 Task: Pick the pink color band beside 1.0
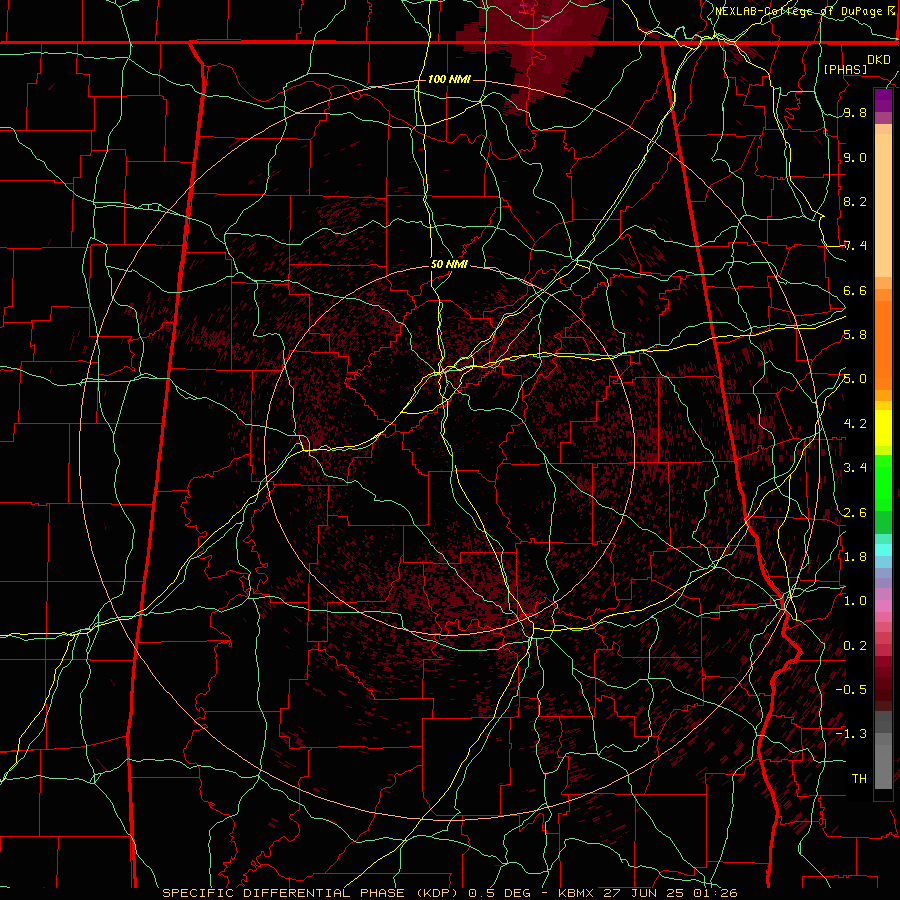point(883,606)
